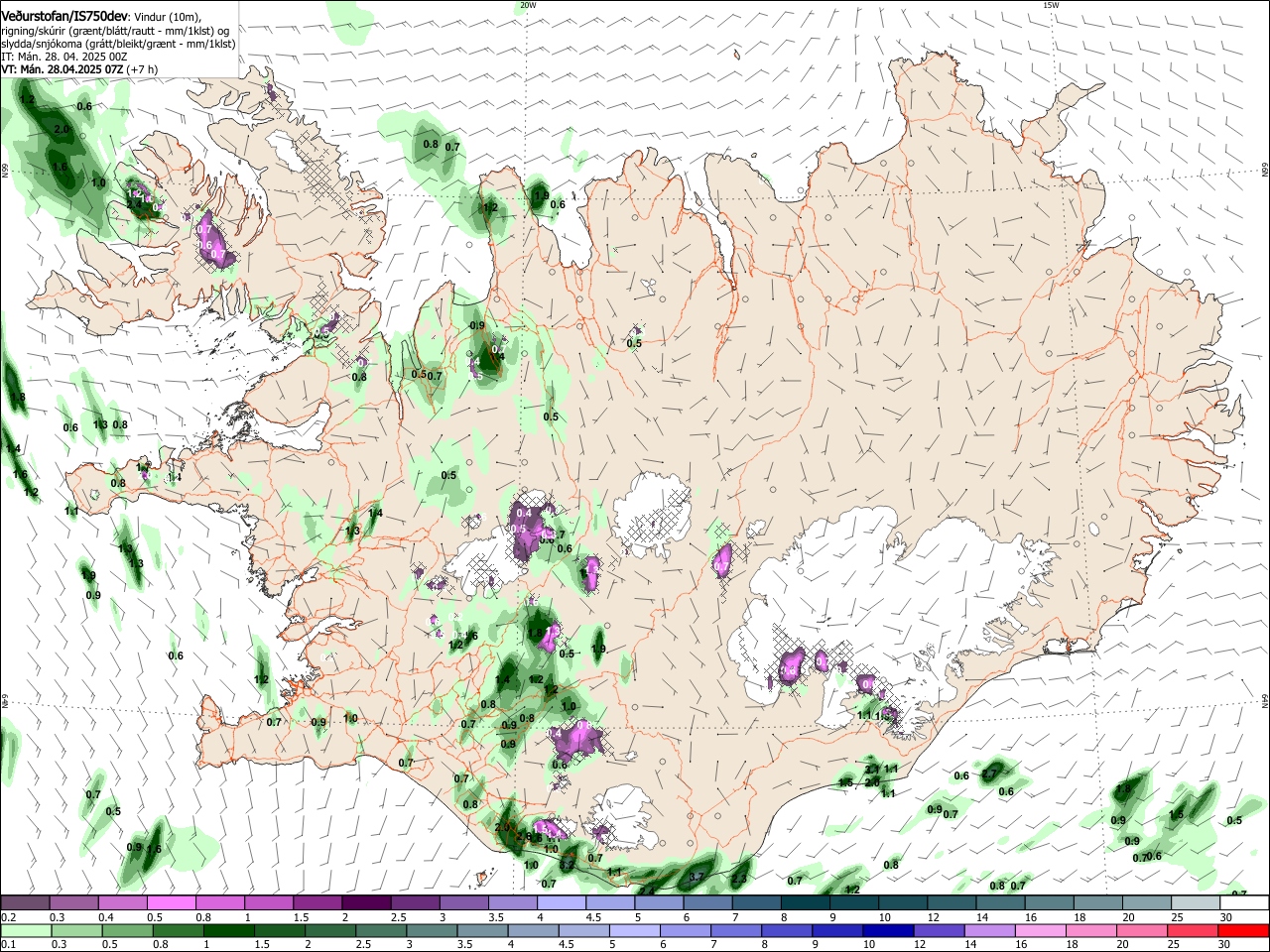Click the Vindur (10m) text in the header
Image resolution: width=1270 pixels, height=952 pixels.
click(168, 17)
